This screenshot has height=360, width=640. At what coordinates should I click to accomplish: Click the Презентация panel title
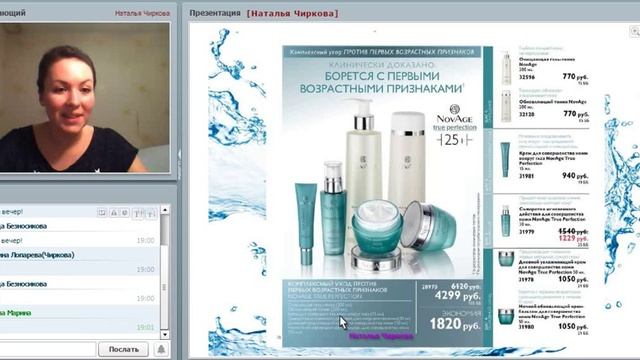[x=215, y=13]
